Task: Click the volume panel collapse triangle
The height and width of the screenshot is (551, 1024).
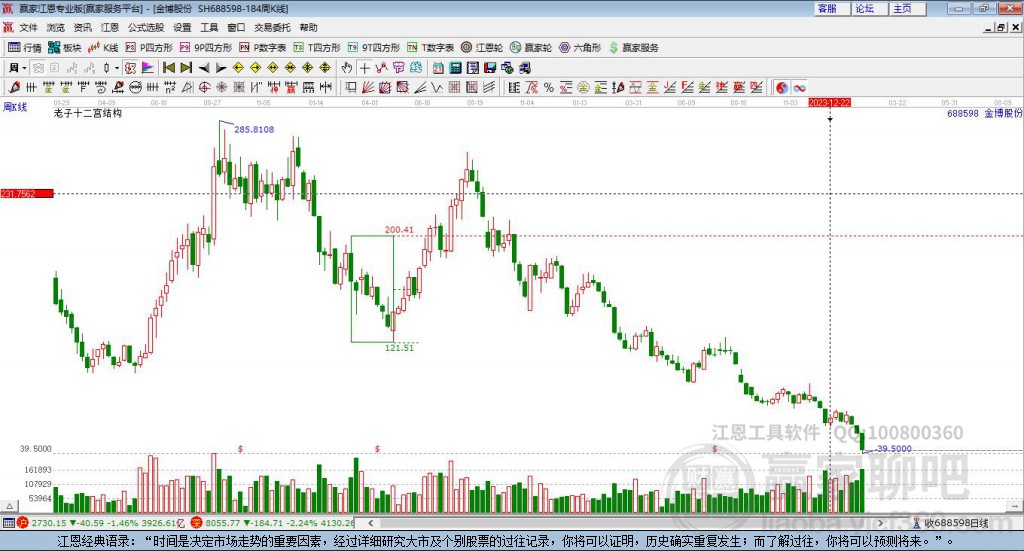Action: 9,506
